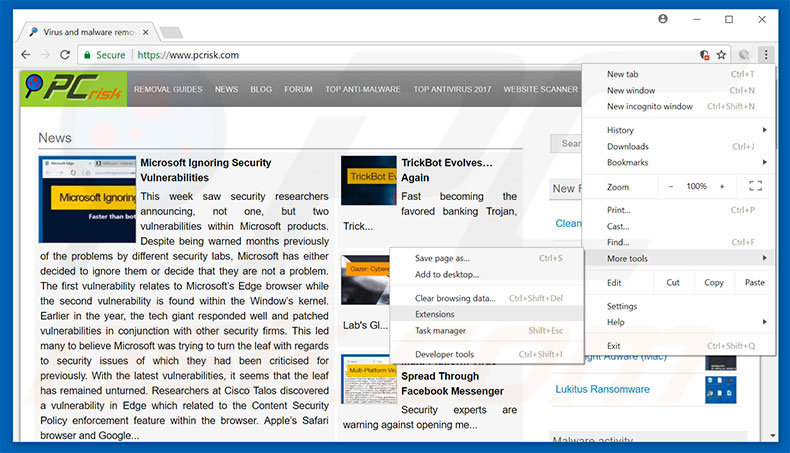
Task: Click the grey extension icon beside menu
Action: (744, 54)
